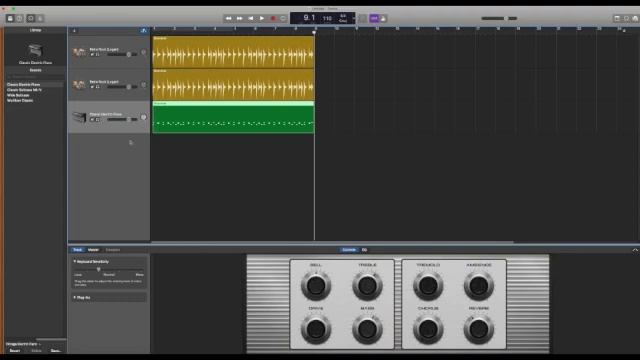Image resolution: width=640 pixels, height=360 pixels.
Task: Select Wide Suitcase sound
Action: pyautogui.click(x=35, y=95)
